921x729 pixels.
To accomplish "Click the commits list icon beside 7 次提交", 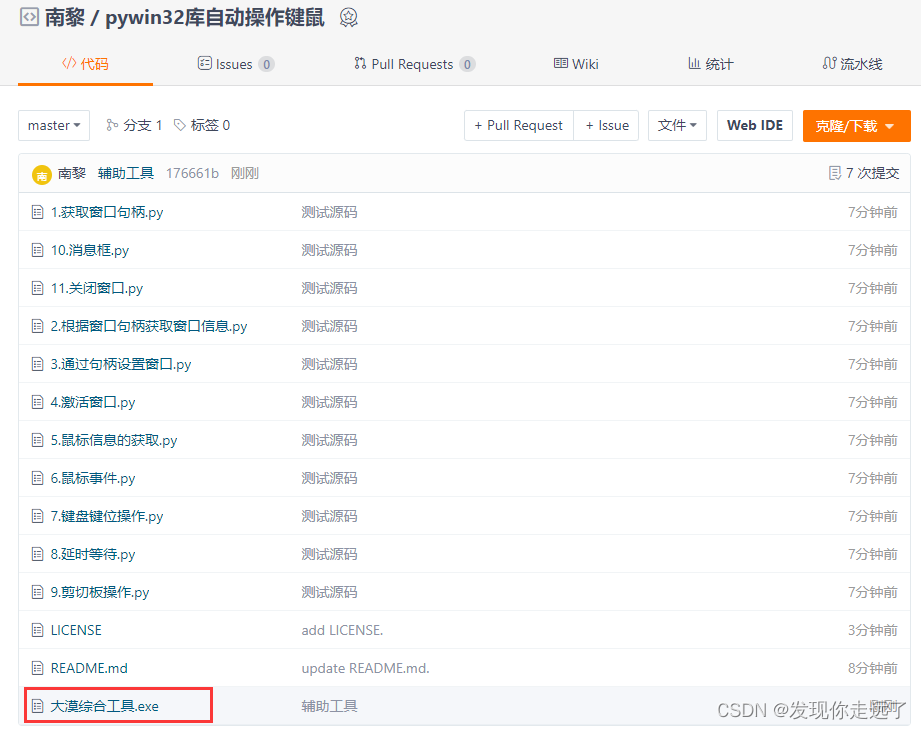I will tap(835, 173).
